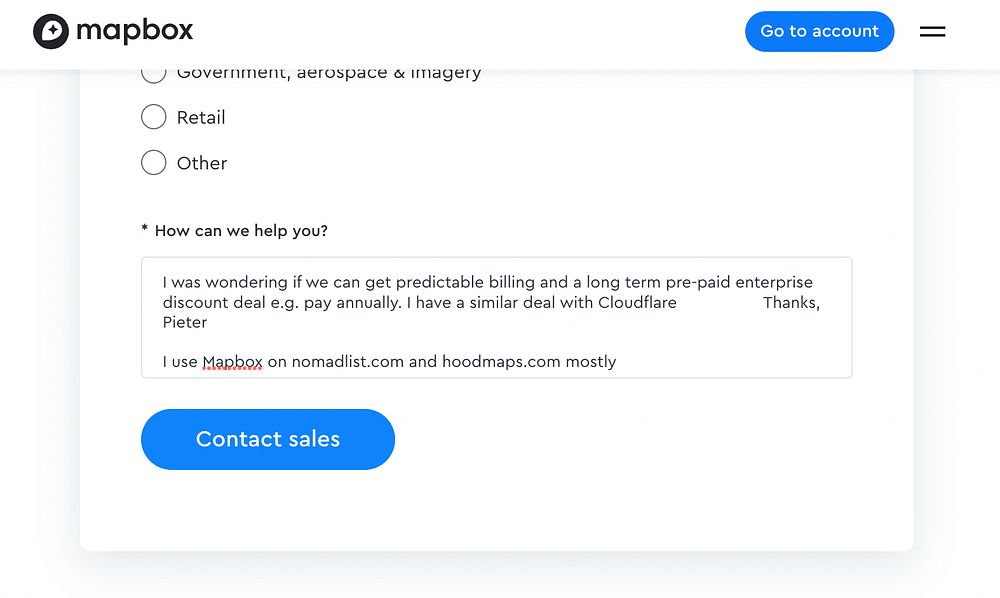
Task: Click the How can we help you label
Action: coord(240,231)
